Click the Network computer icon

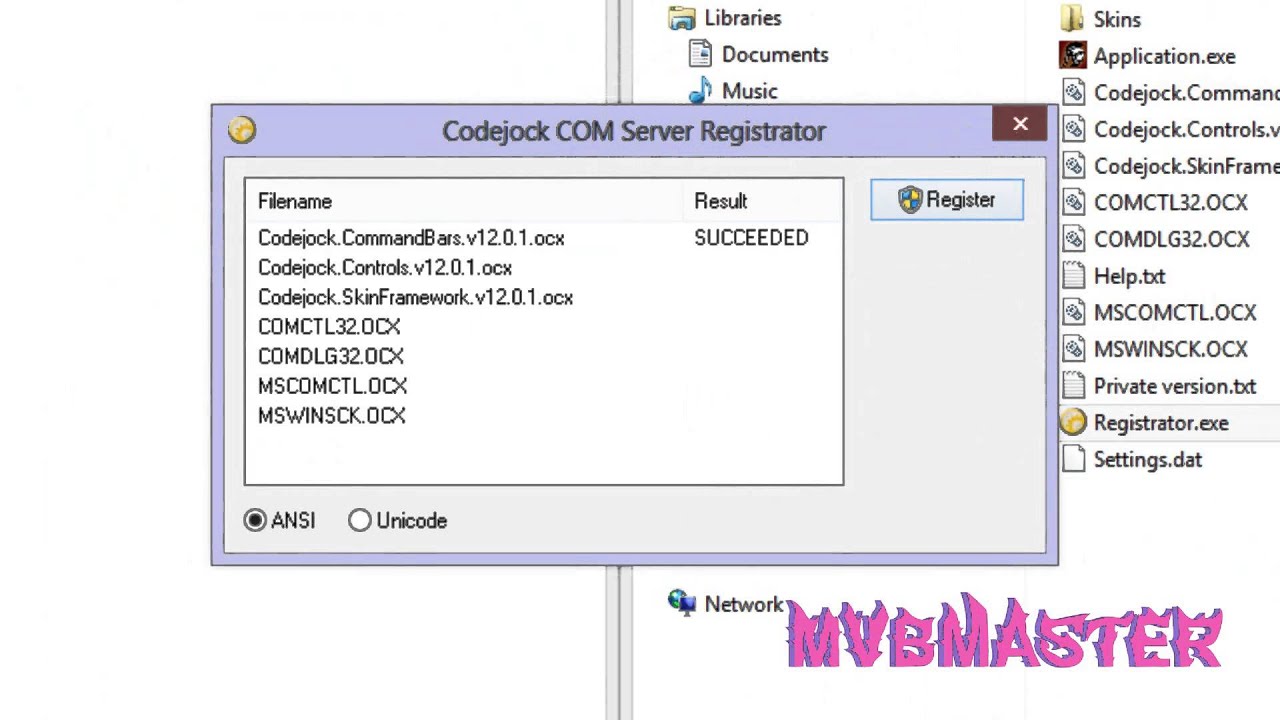pyautogui.click(x=682, y=602)
